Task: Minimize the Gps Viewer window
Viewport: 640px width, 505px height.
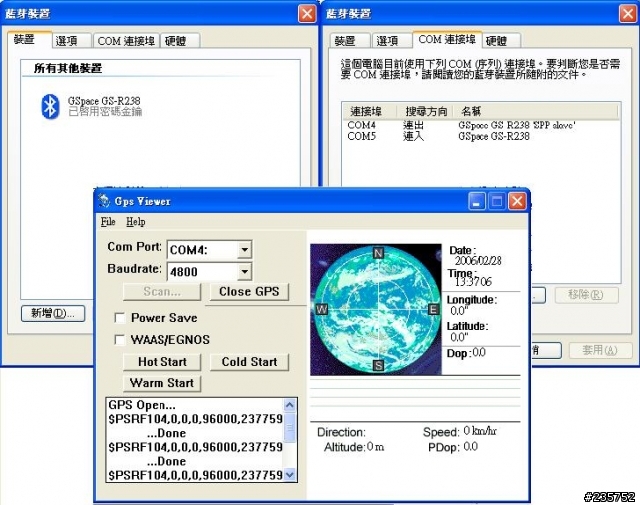Action: 476,201
